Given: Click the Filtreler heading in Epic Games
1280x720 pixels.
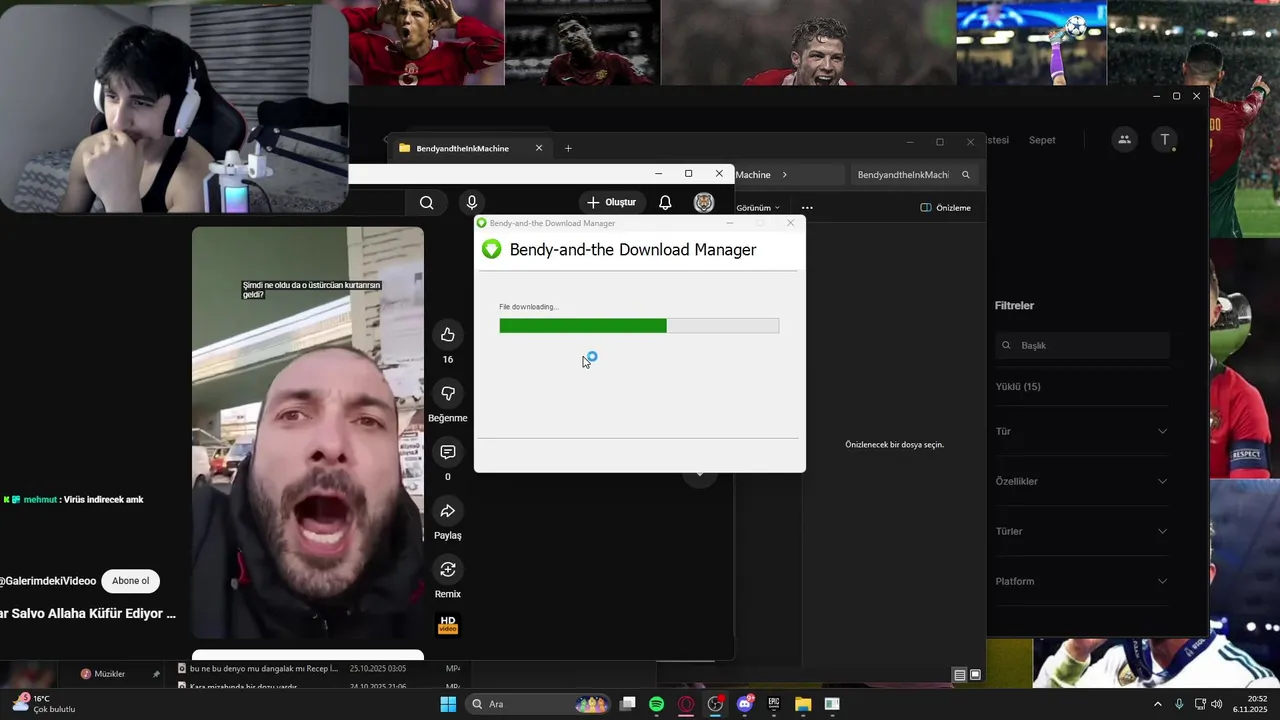Looking at the screenshot, I should click(1014, 305).
